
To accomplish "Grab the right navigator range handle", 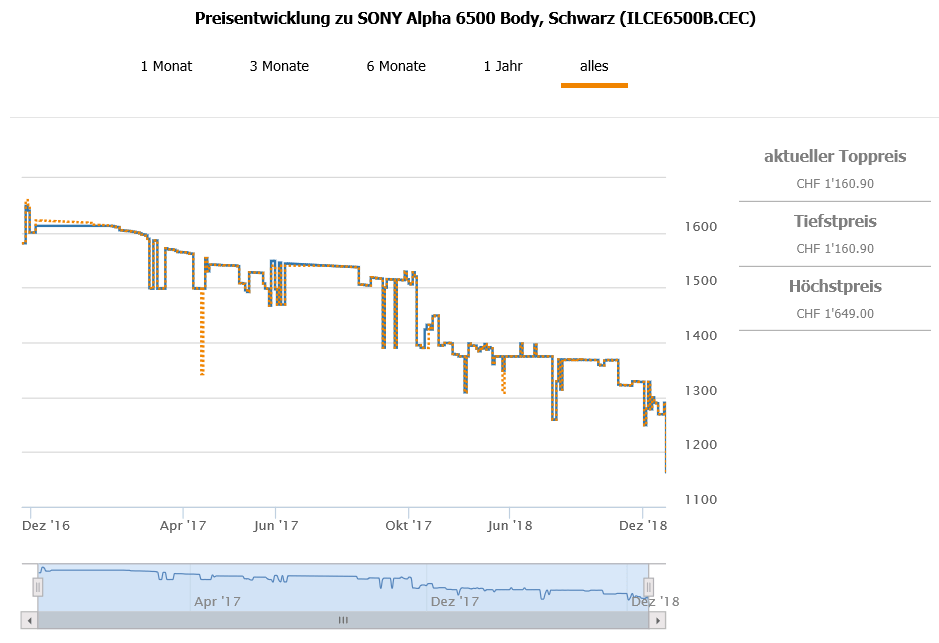I will (649, 587).
